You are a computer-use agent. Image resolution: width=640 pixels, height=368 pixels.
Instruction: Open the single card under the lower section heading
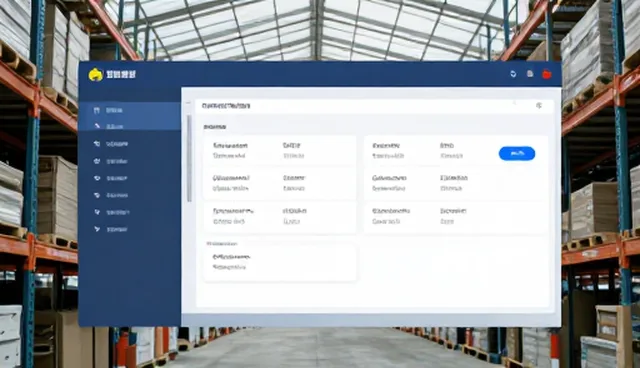pos(280,263)
